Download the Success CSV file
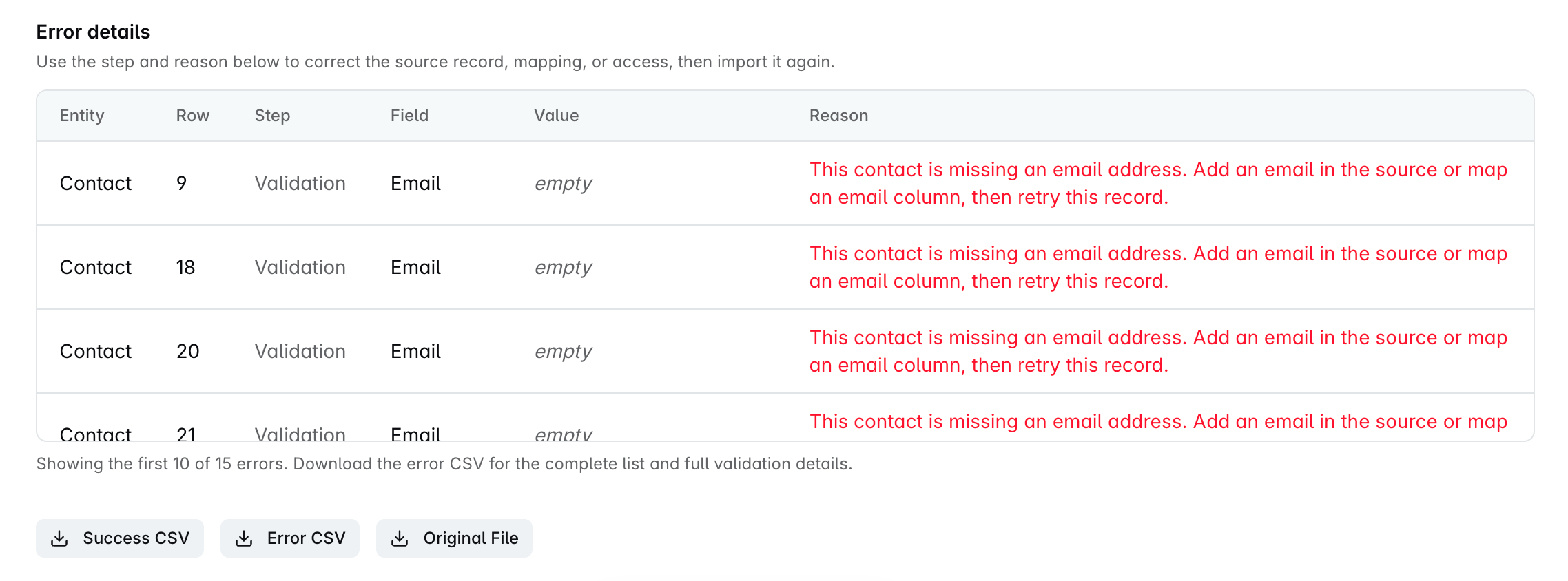The height and width of the screenshot is (581, 1568). [x=120, y=538]
